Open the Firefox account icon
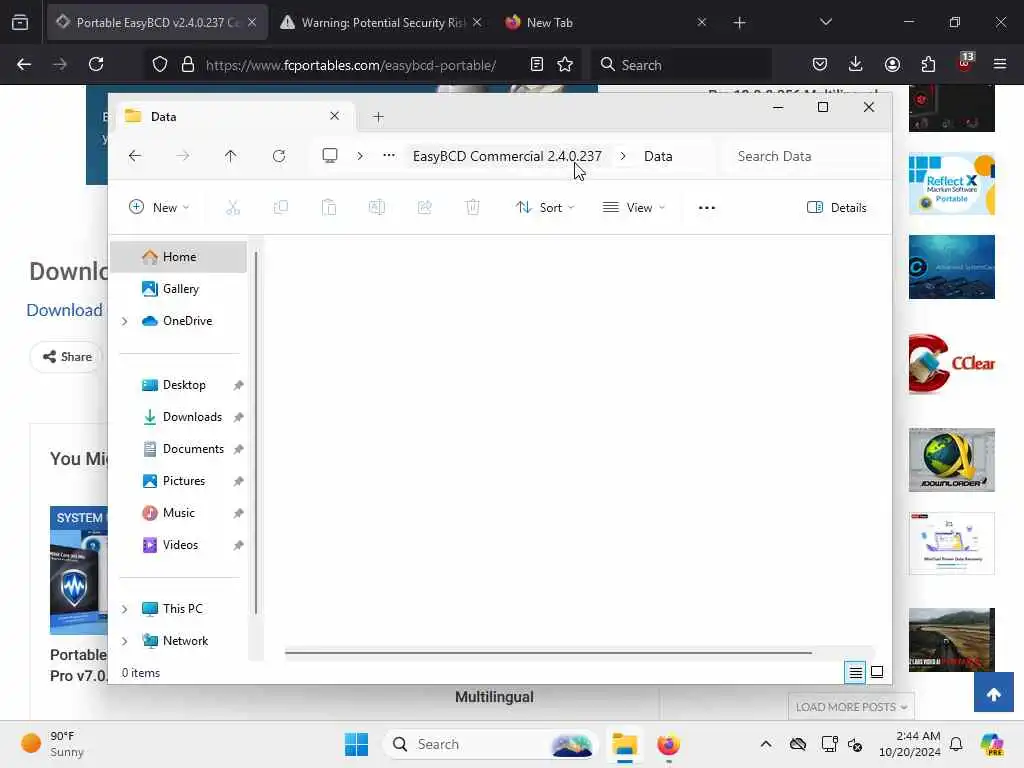This screenshot has height=768, width=1024. tap(892, 64)
